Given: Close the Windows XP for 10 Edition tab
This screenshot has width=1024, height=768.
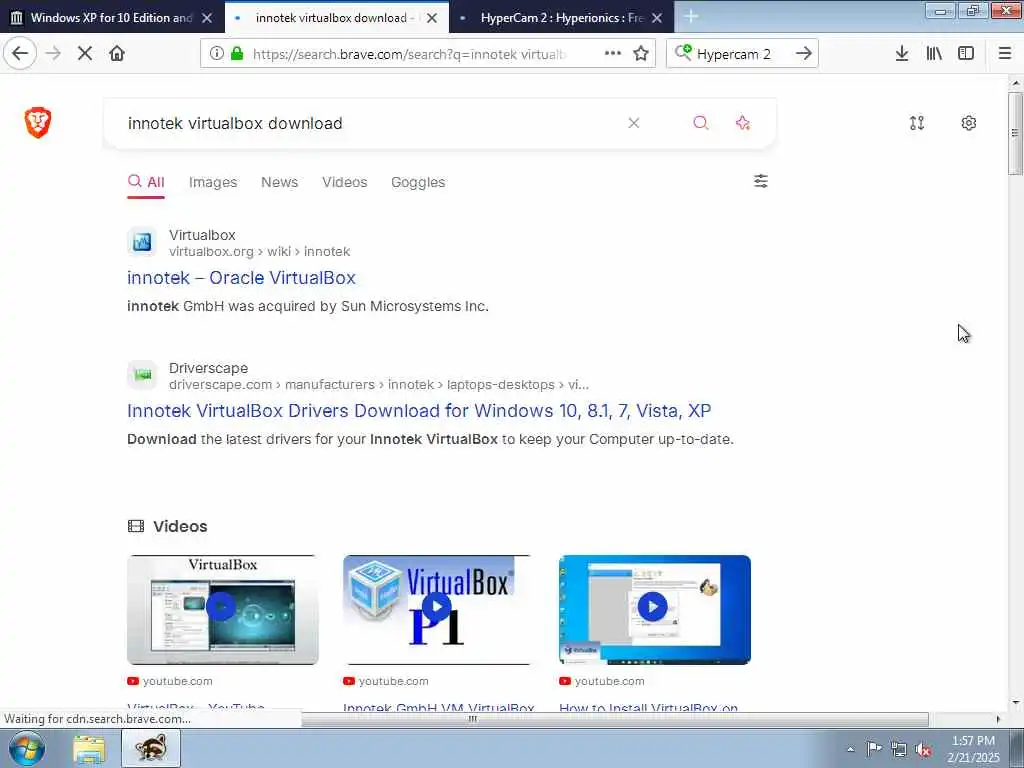Looking at the screenshot, I should pyautogui.click(x=207, y=18).
